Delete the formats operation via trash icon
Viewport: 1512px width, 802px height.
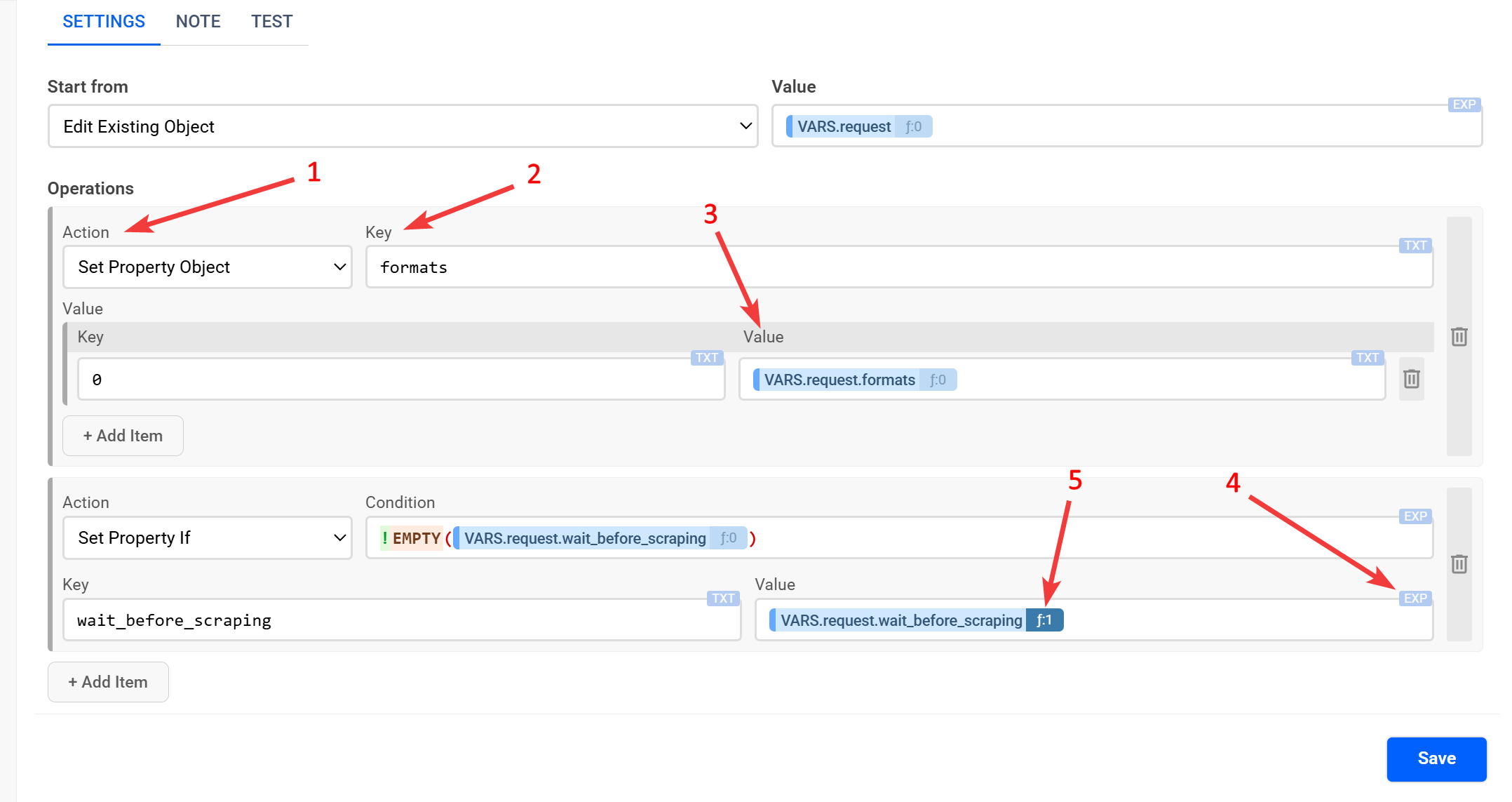point(1459,337)
